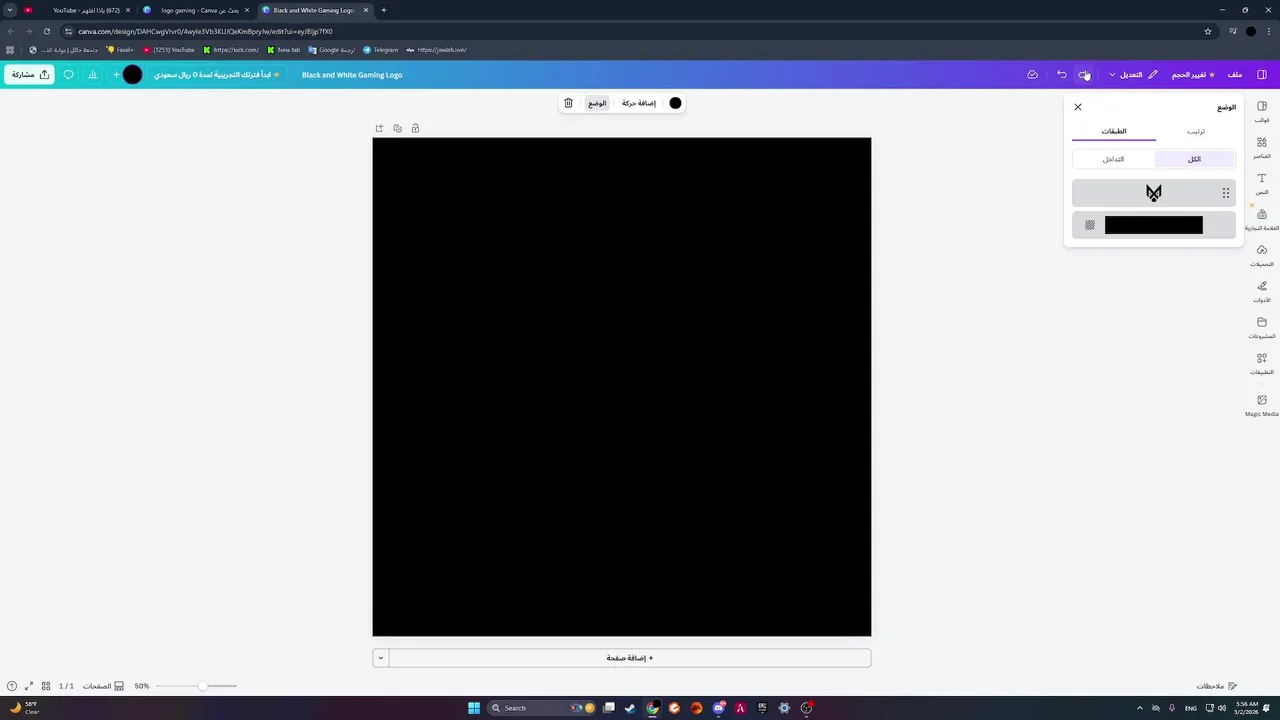
Task: Switch to the Layers (الطبقات) tab
Action: click(x=1114, y=131)
